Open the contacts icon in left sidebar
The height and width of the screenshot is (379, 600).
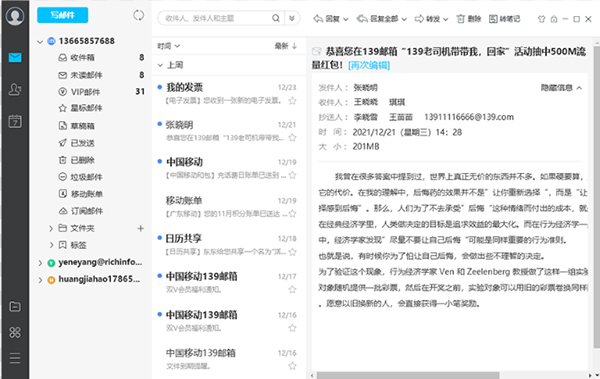15,89
